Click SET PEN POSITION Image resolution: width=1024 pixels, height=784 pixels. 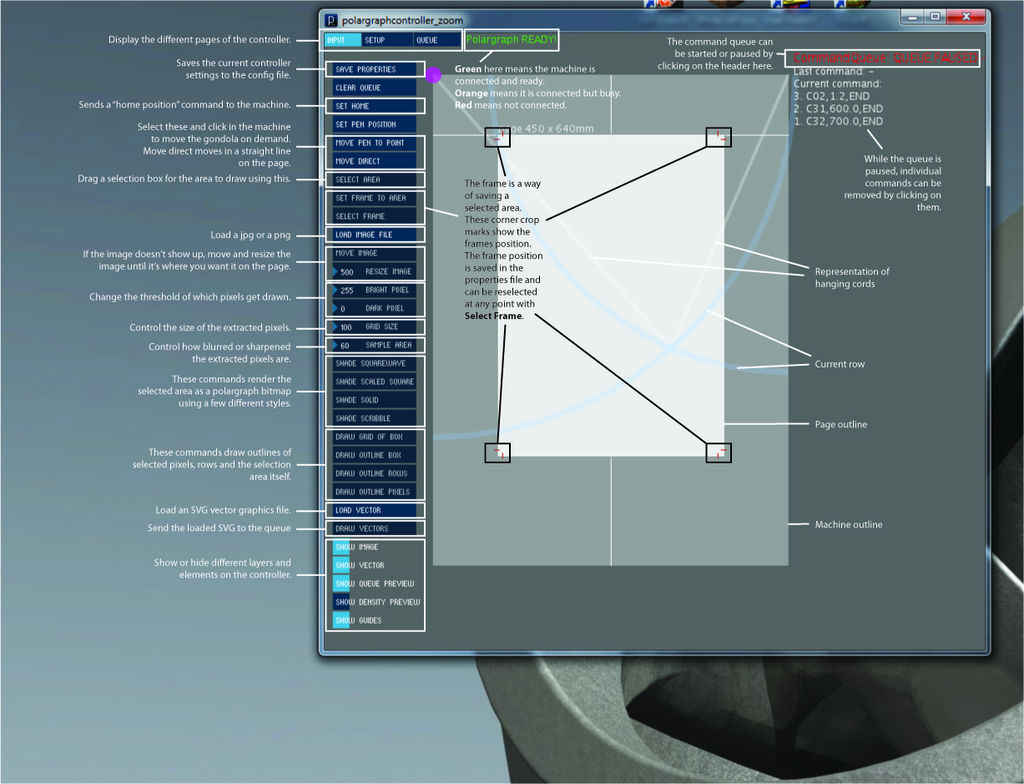pos(374,124)
